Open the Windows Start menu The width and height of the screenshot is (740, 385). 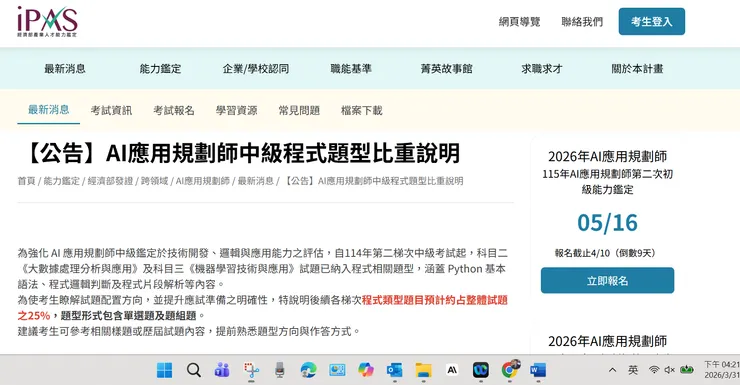[165, 370]
